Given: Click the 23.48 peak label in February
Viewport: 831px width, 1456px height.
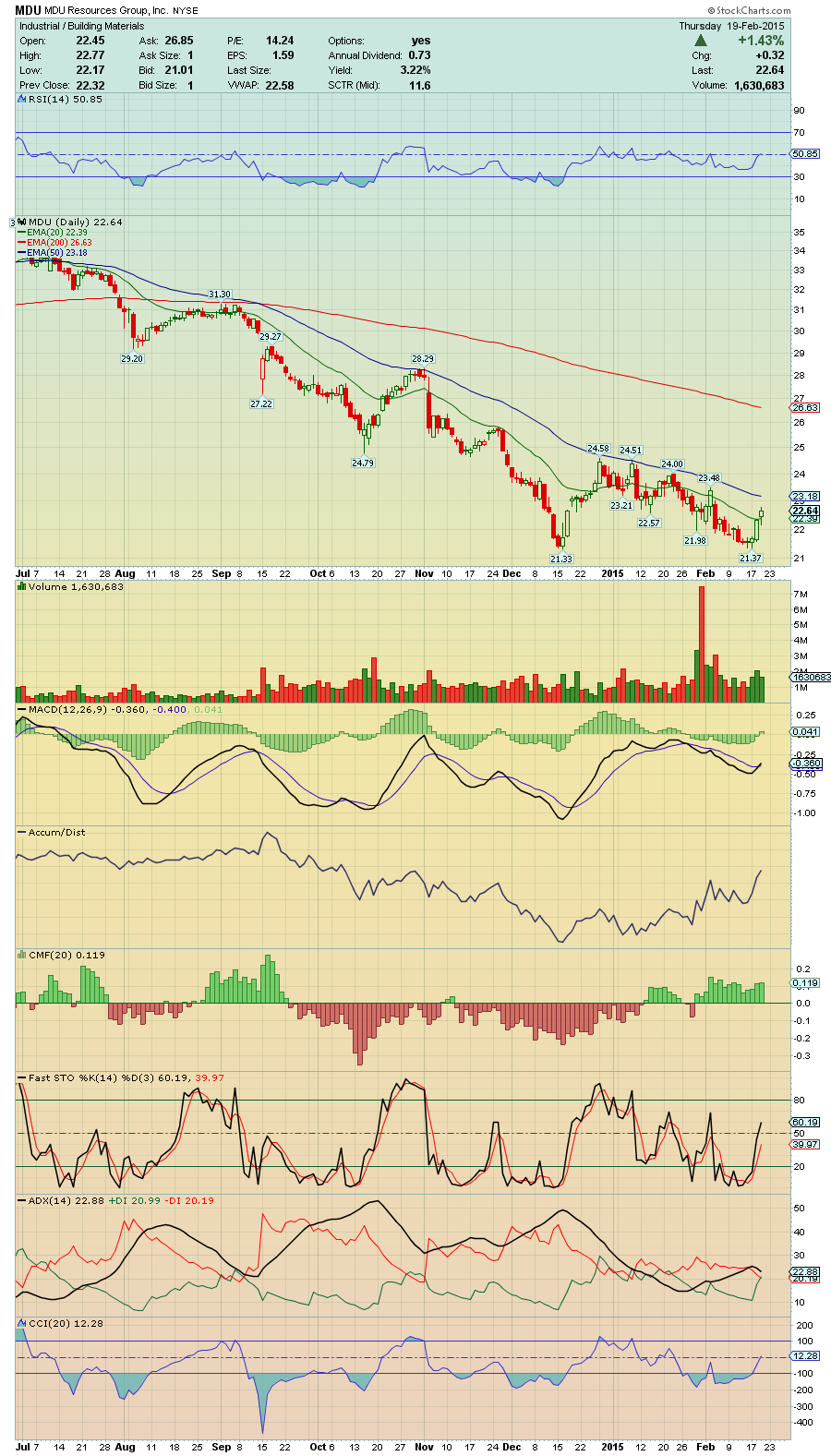Looking at the screenshot, I should click(709, 477).
